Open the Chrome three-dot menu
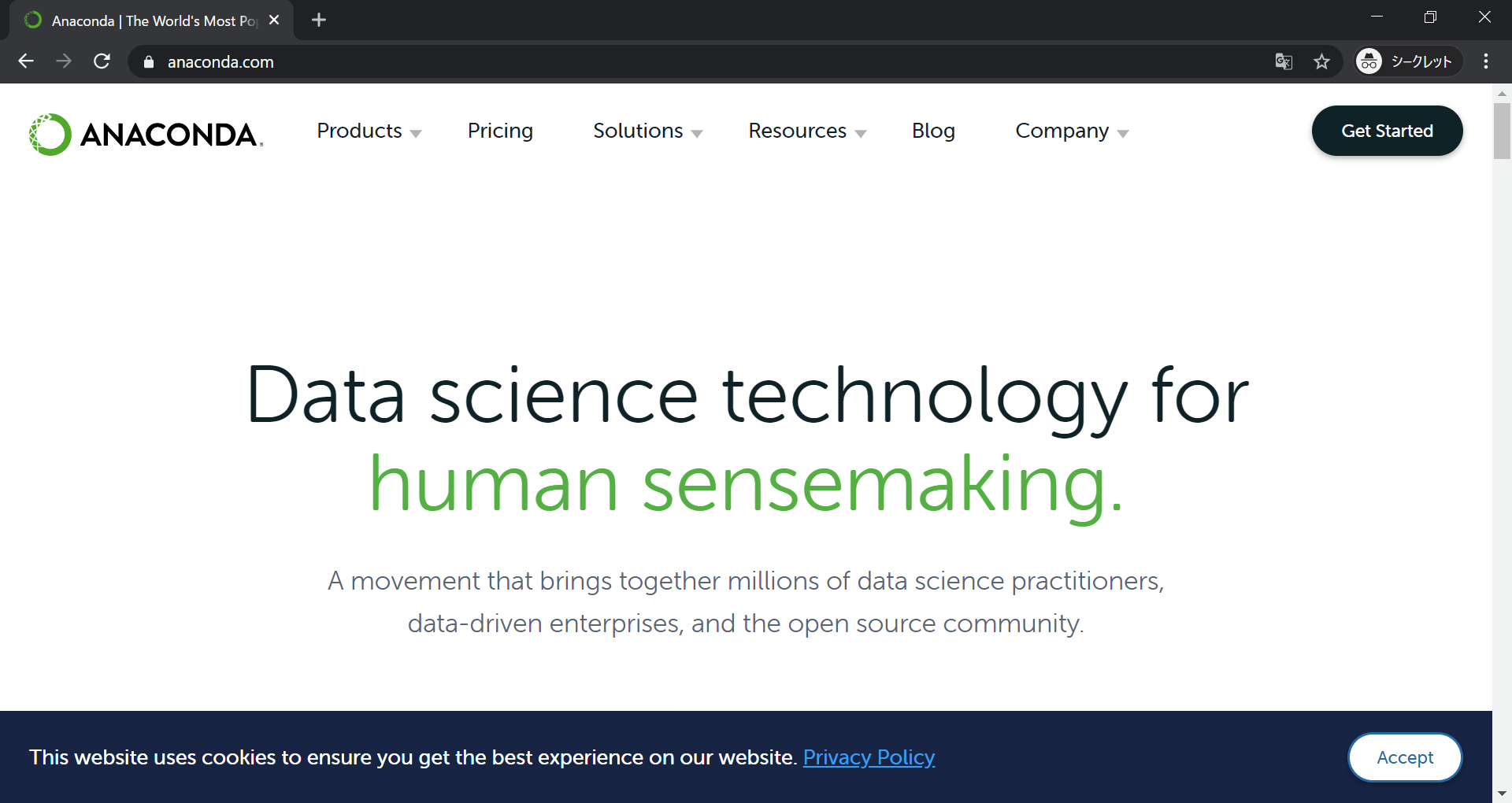 [1485, 61]
